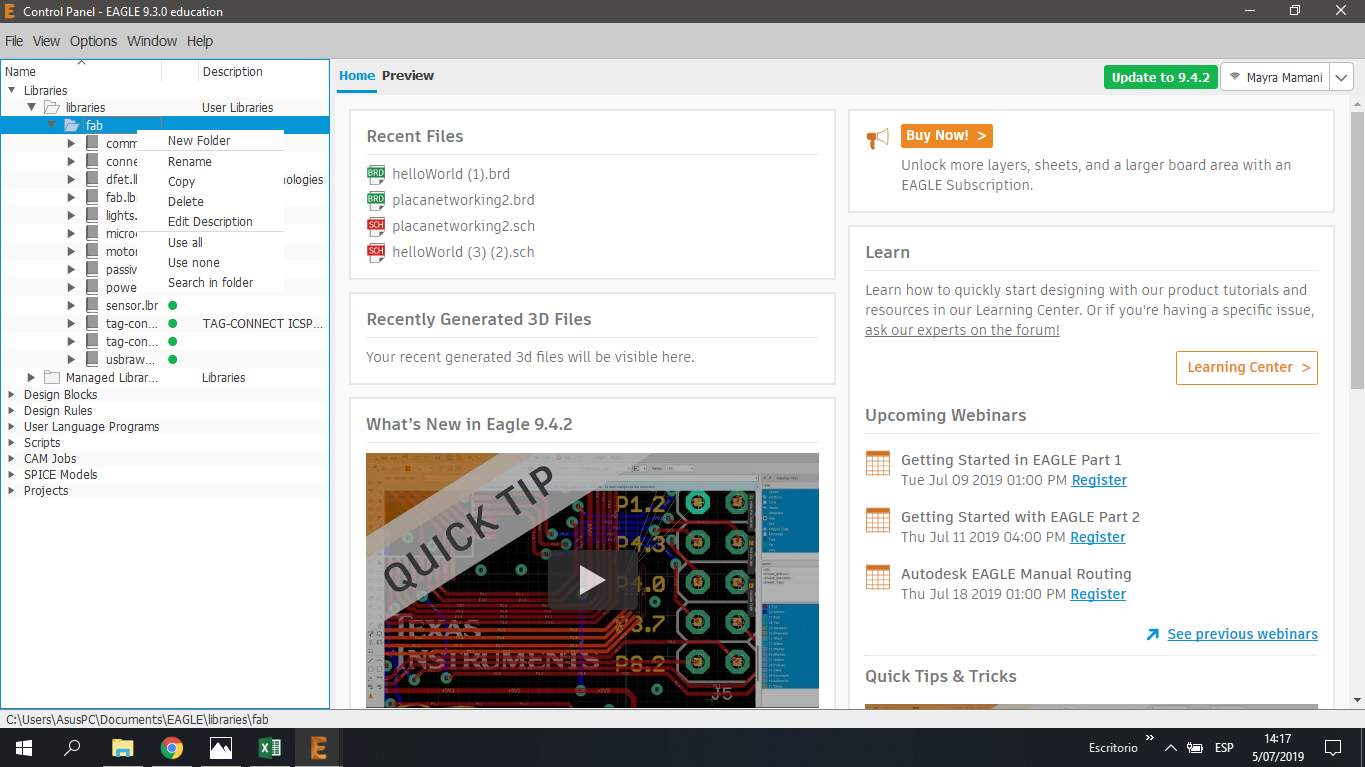Screen dimensions: 1365x767
Task: Click the Mayra Mamani account button
Action: tap(1275, 77)
